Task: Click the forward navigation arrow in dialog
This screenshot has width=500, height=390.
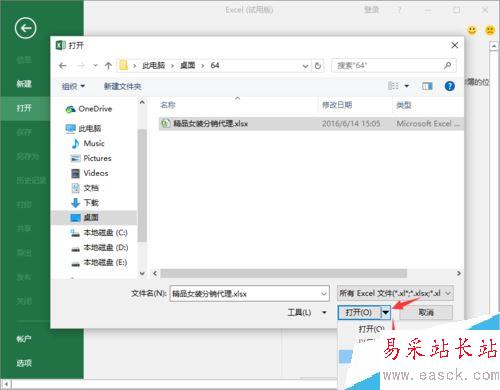Action: click(x=81, y=66)
